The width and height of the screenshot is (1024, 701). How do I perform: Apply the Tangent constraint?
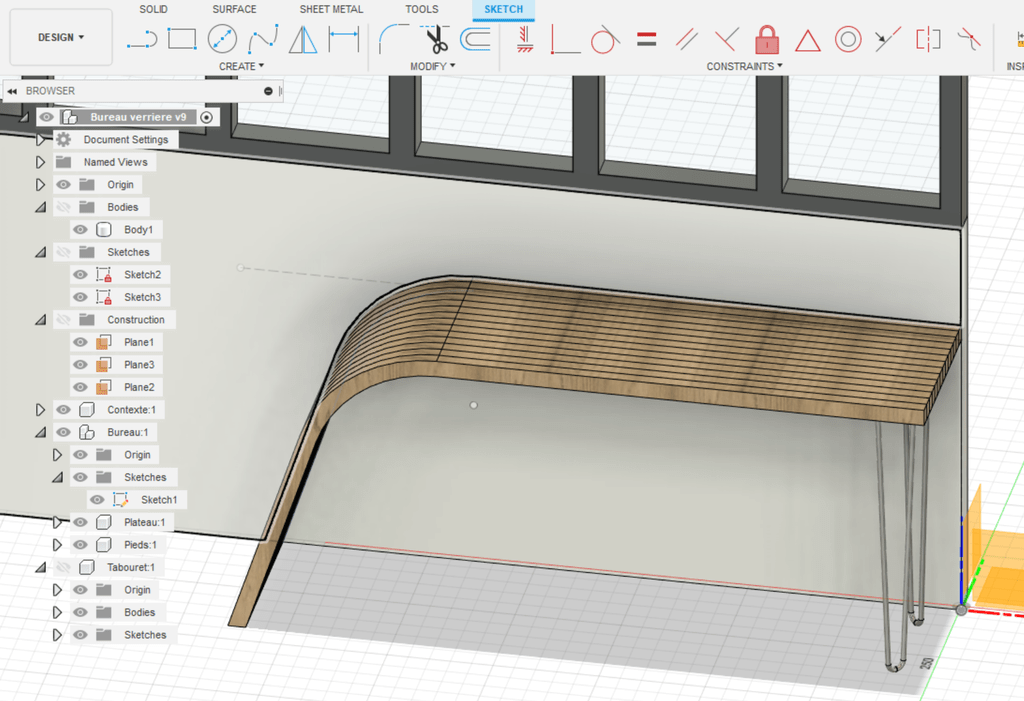coord(604,39)
